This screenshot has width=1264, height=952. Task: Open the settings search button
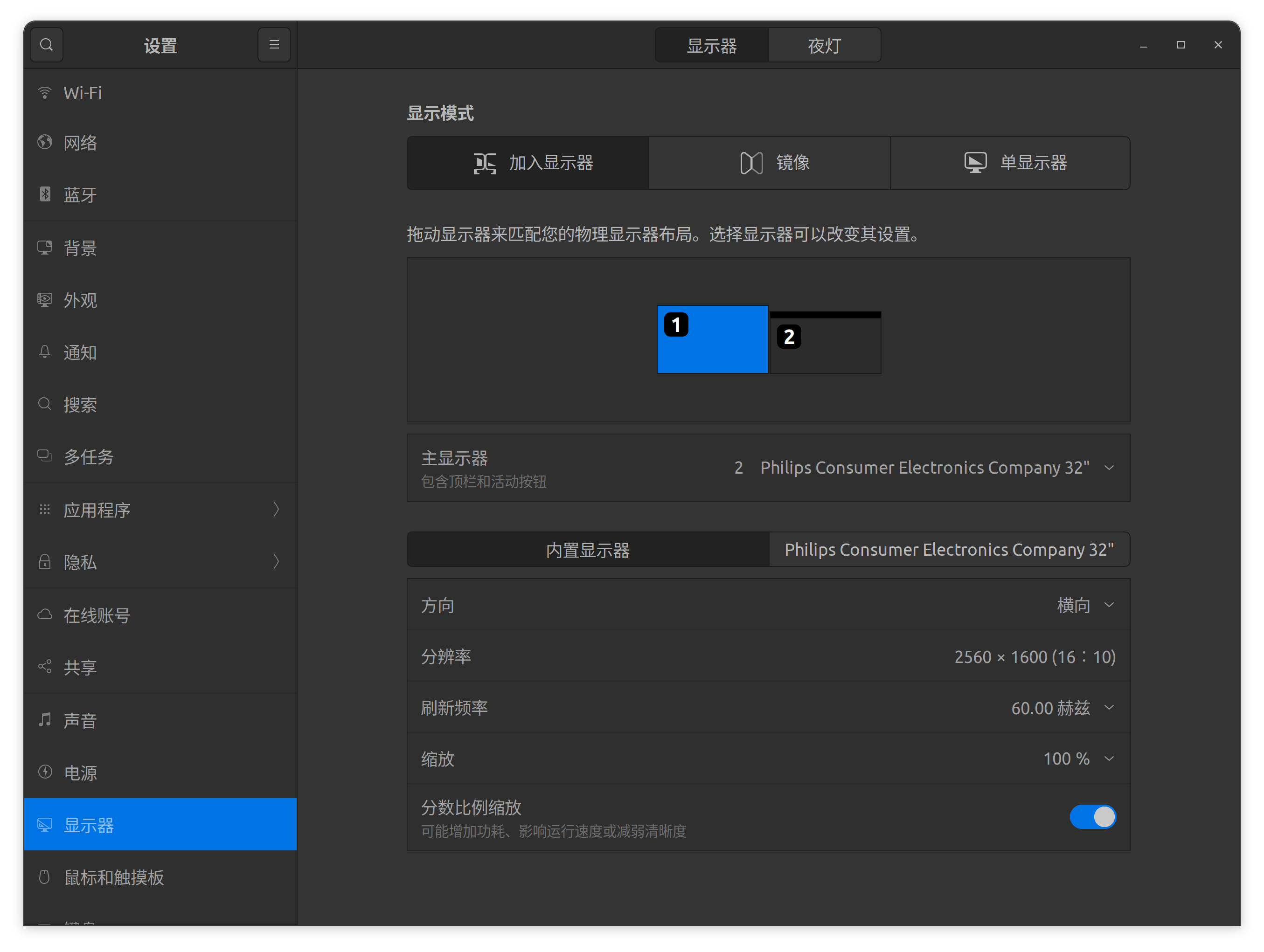(x=46, y=45)
